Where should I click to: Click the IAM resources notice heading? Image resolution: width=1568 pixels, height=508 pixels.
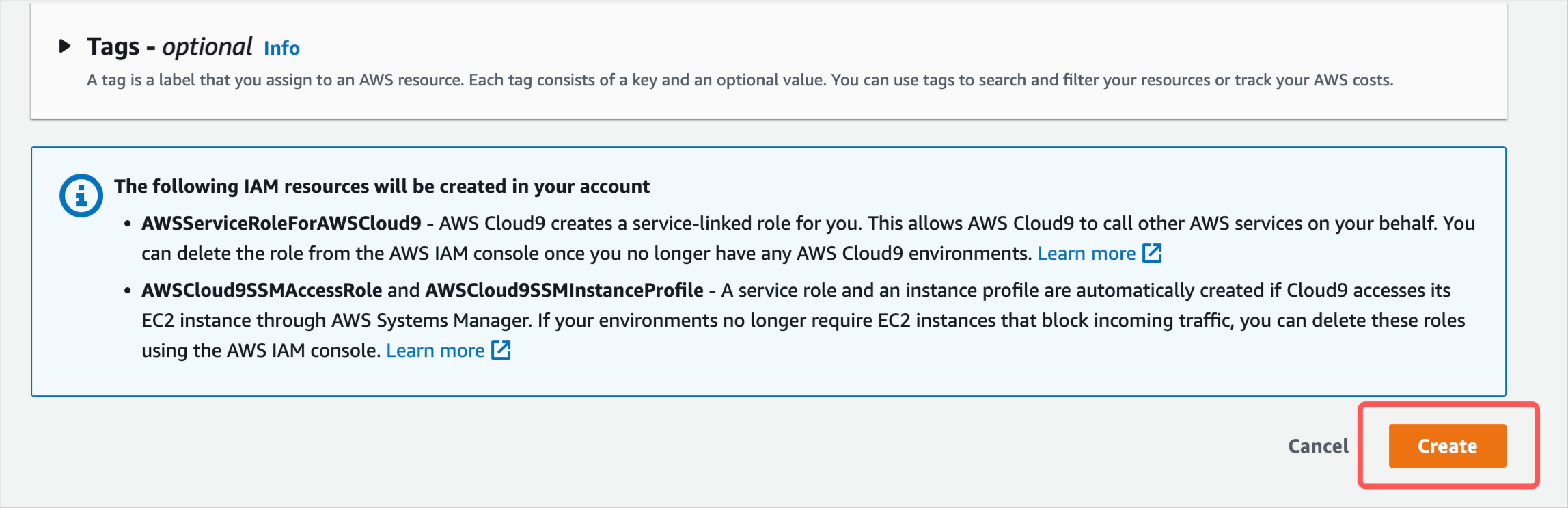click(x=382, y=187)
